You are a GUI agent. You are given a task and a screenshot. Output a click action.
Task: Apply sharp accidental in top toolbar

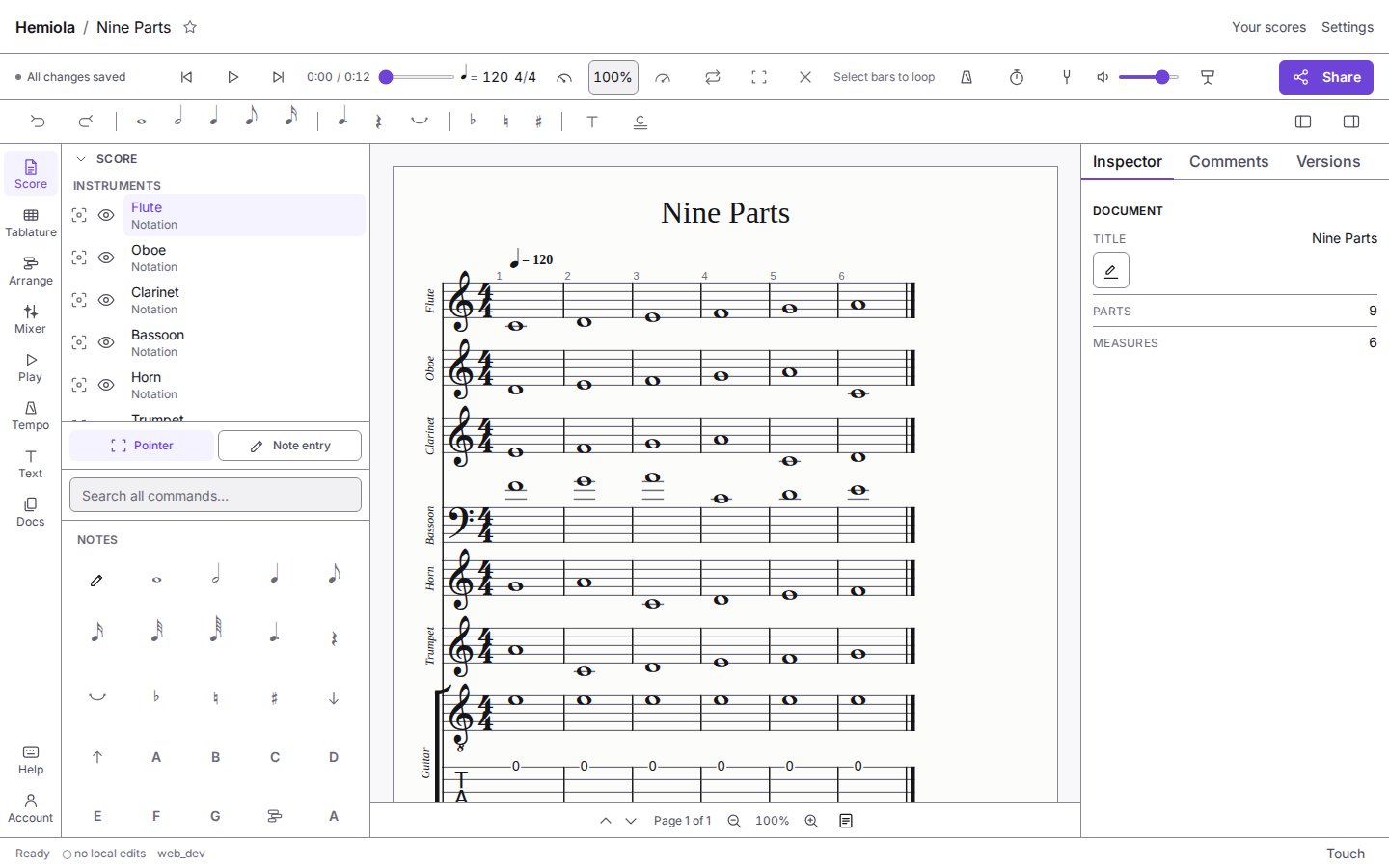coord(538,122)
